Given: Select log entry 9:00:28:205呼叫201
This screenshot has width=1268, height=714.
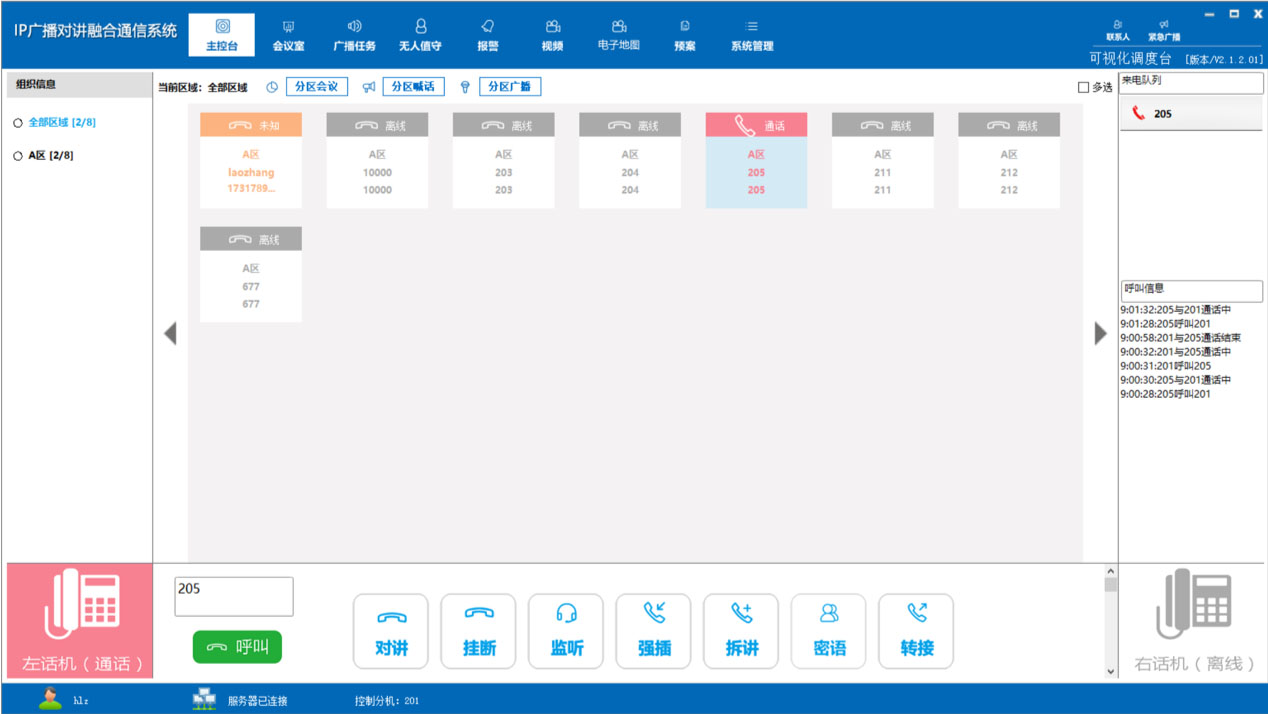Looking at the screenshot, I should coord(1166,394).
